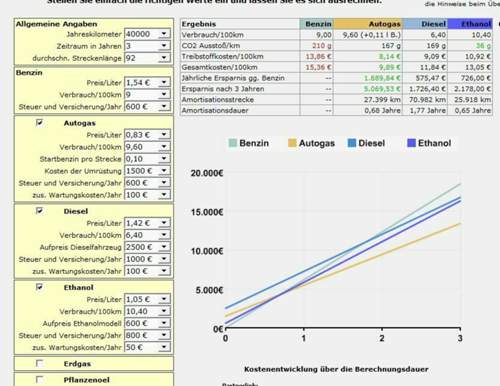
Task: Click the durchschn. Streckenlänge value field
Action: tap(147, 58)
